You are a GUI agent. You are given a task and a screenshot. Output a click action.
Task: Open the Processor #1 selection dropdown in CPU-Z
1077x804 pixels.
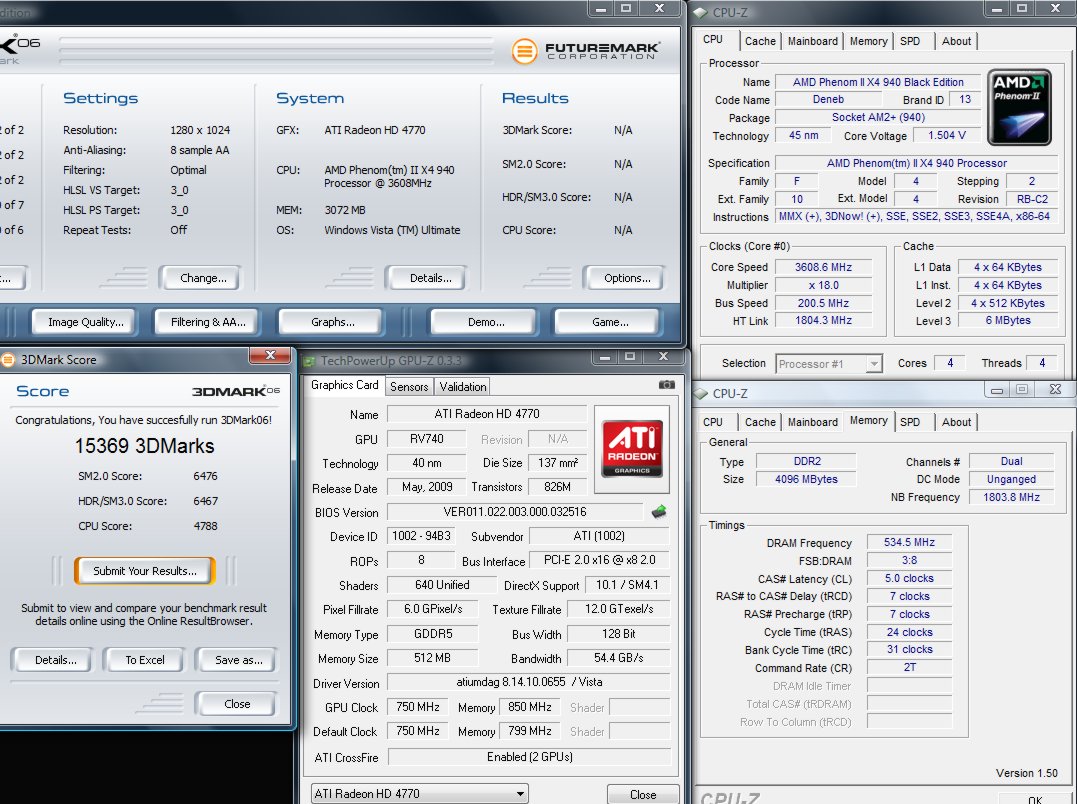pos(829,363)
